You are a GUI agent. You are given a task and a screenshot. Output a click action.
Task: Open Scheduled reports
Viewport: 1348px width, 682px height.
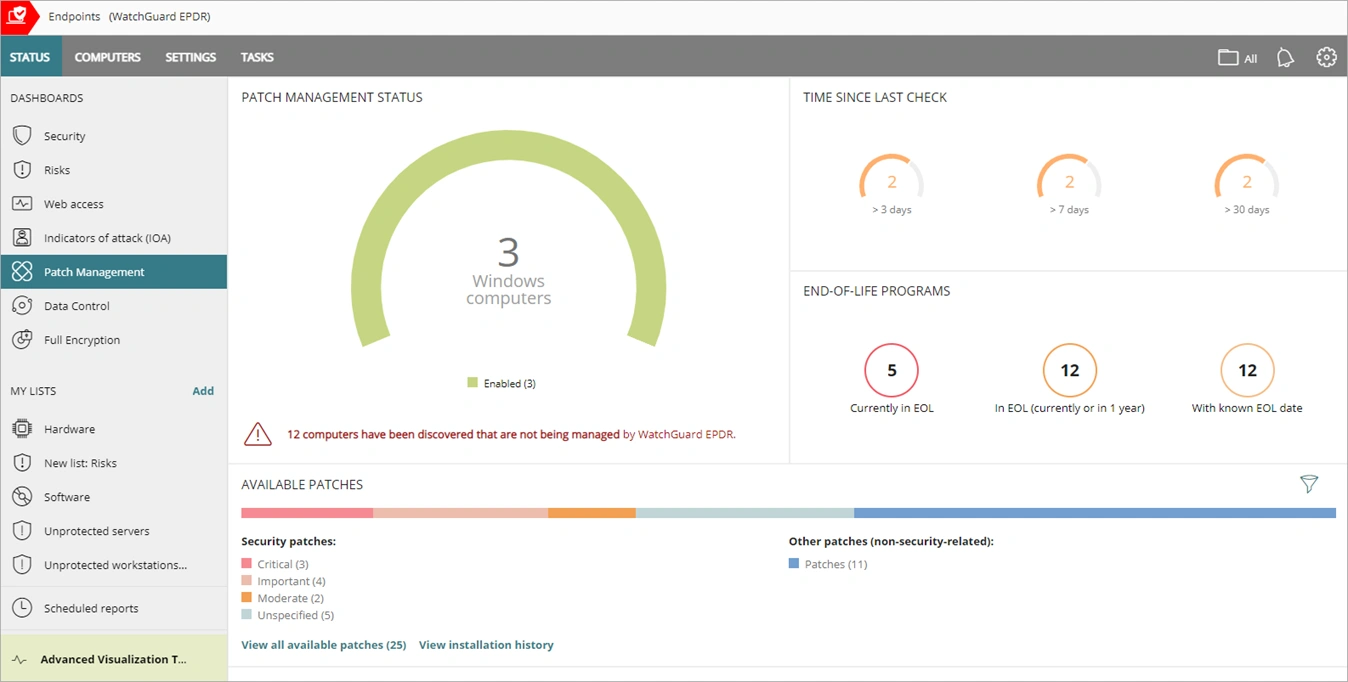pyautogui.click(x=114, y=608)
